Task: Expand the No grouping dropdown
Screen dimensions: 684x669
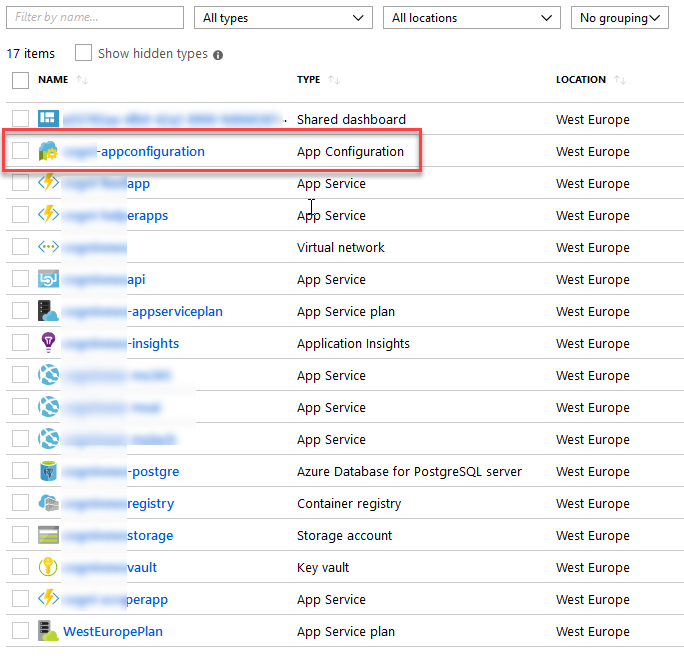Action: click(x=619, y=18)
